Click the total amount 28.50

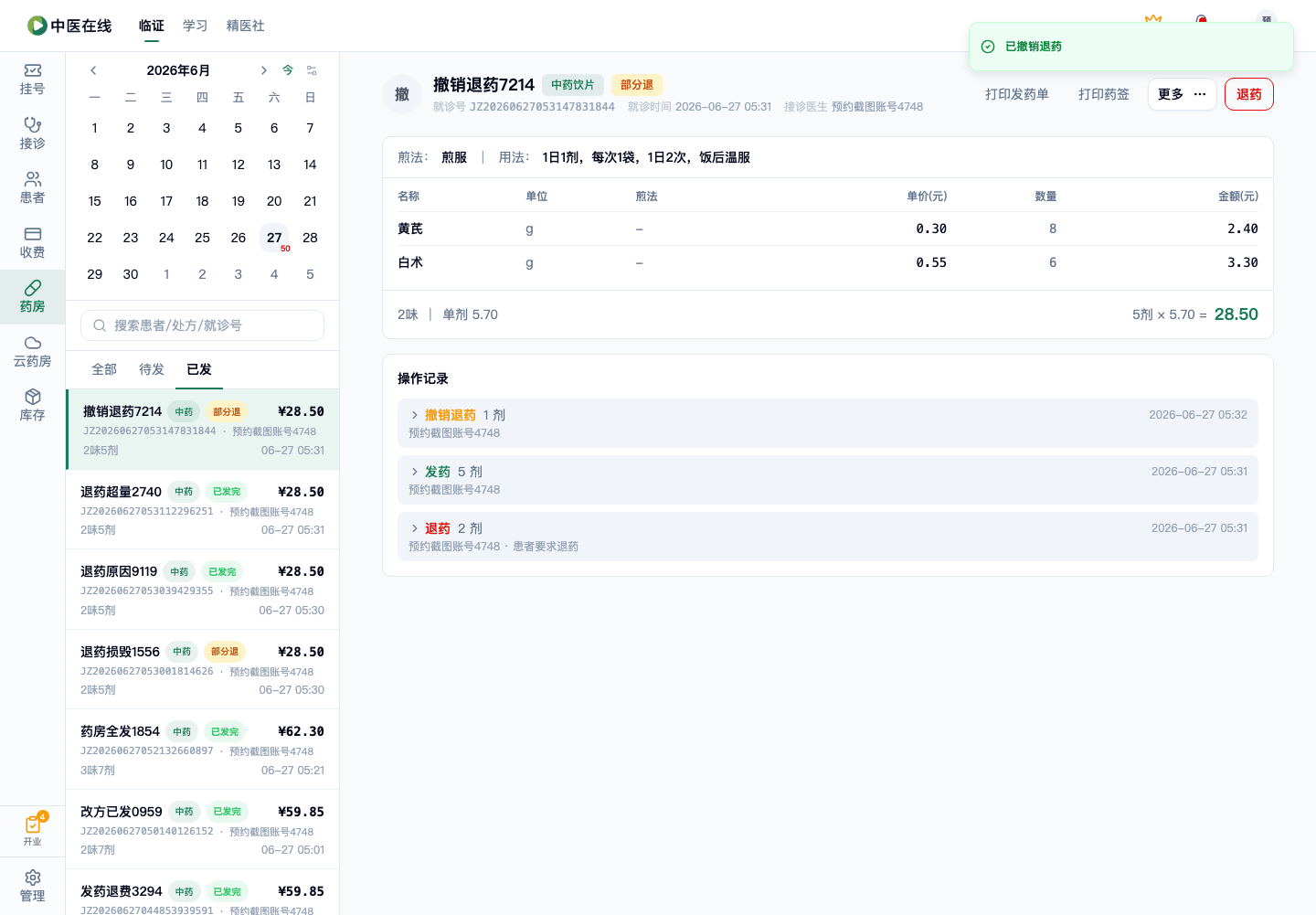pyautogui.click(x=1236, y=314)
